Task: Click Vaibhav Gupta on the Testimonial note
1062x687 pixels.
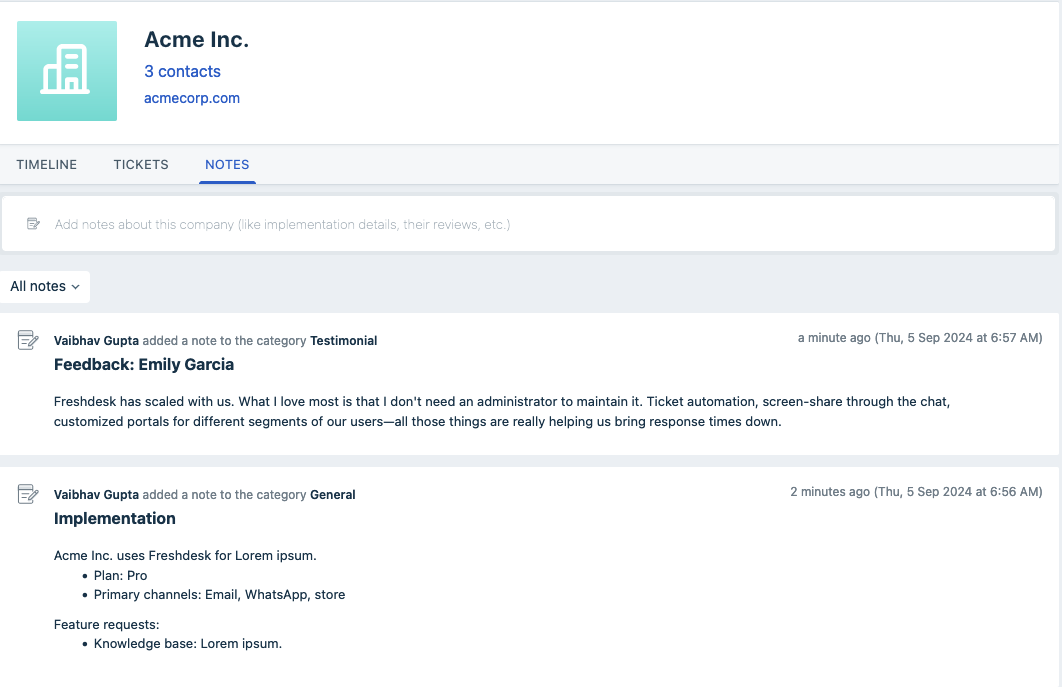Action: (x=95, y=340)
